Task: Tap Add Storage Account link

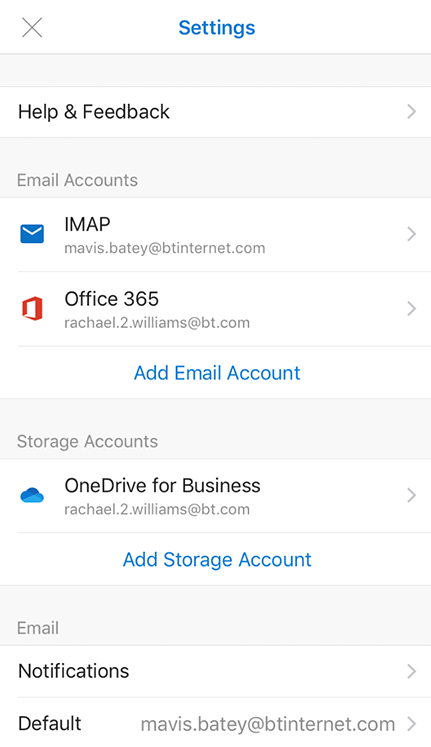Action: [x=217, y=559]
